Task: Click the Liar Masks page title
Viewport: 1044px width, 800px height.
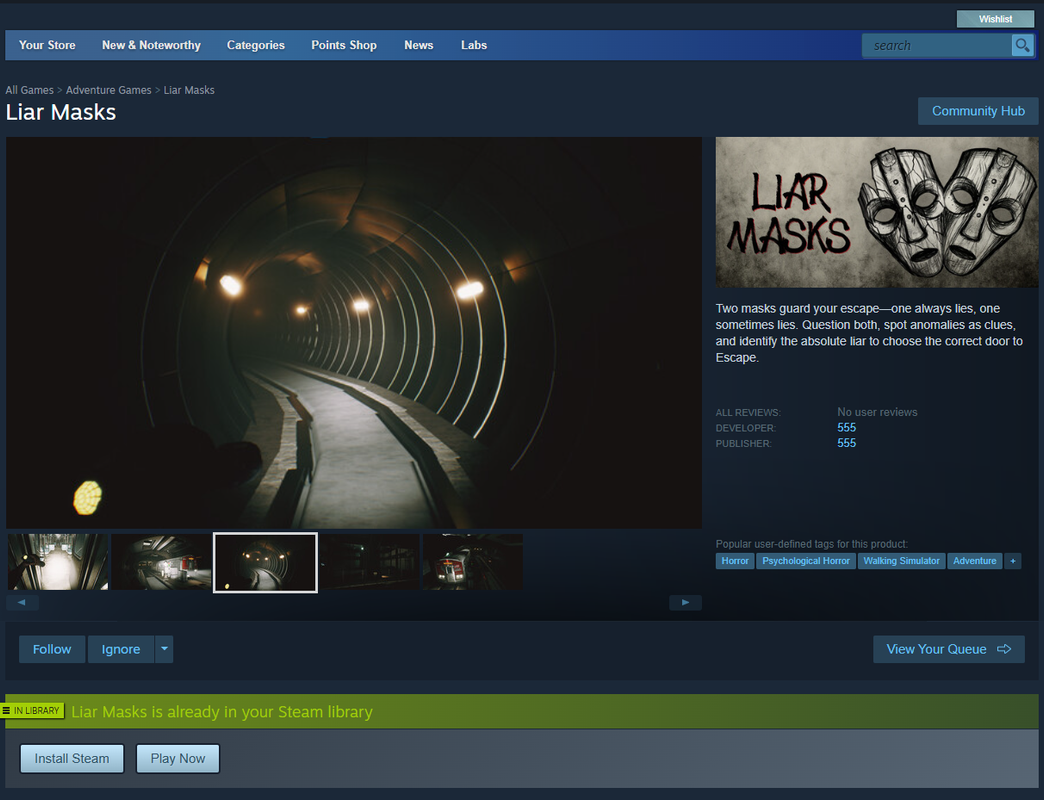Action: (x=61, y=112)
